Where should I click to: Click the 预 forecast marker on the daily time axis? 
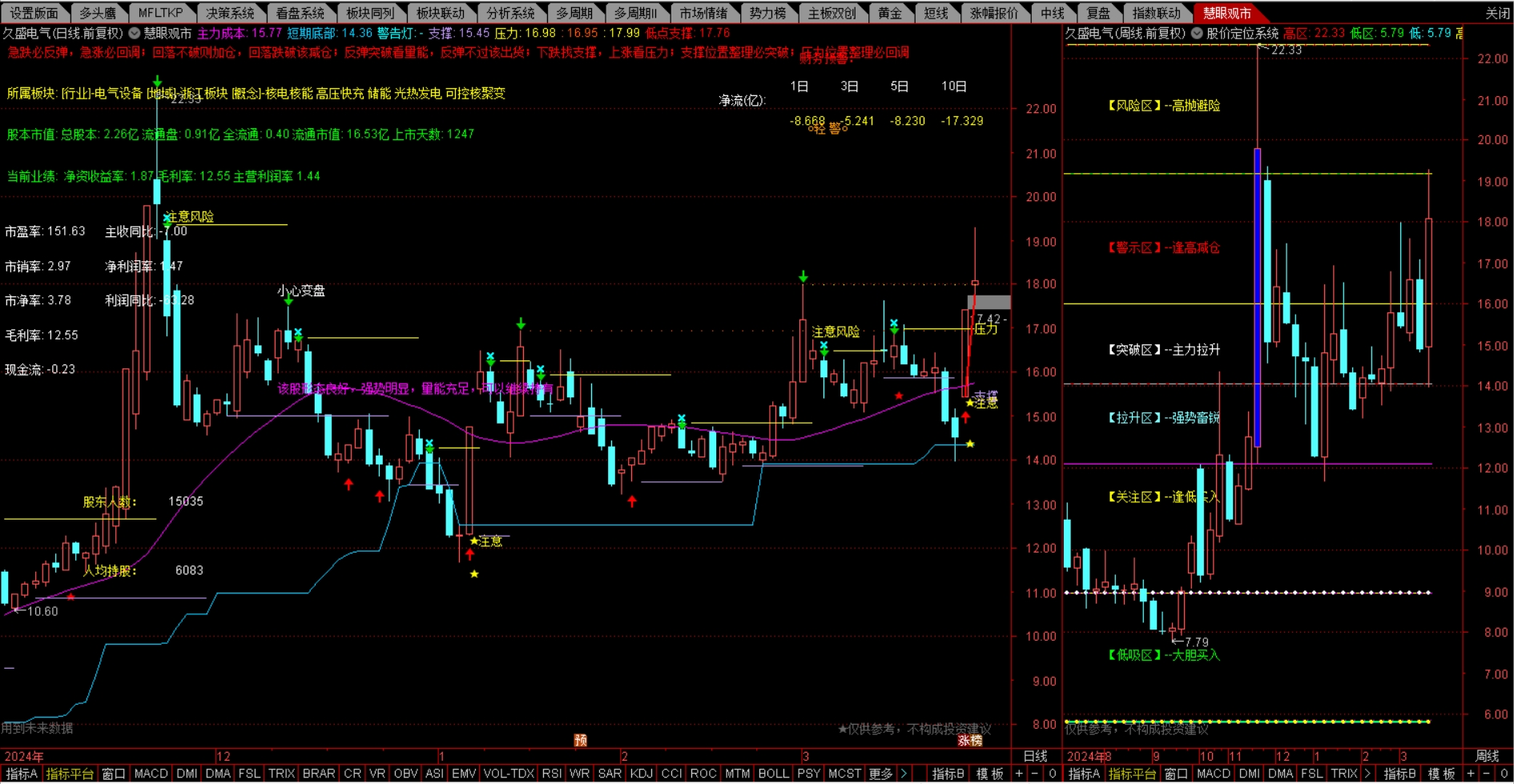pos(581,741)
